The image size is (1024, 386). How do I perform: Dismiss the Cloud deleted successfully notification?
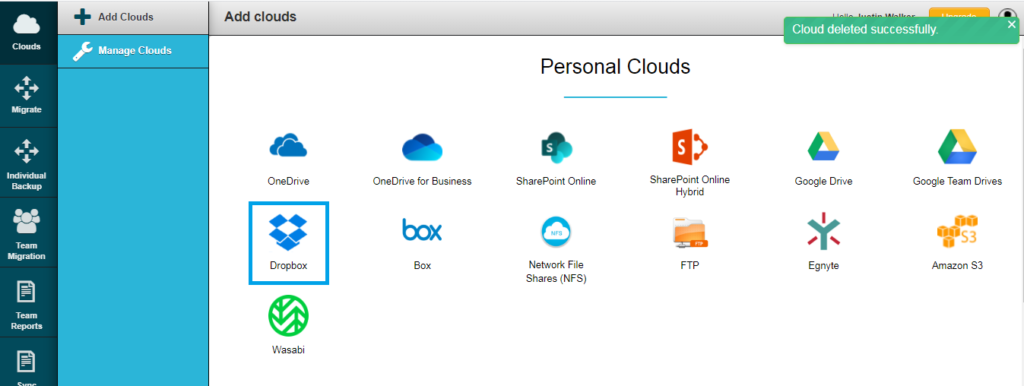click(x=1011, y=25)
